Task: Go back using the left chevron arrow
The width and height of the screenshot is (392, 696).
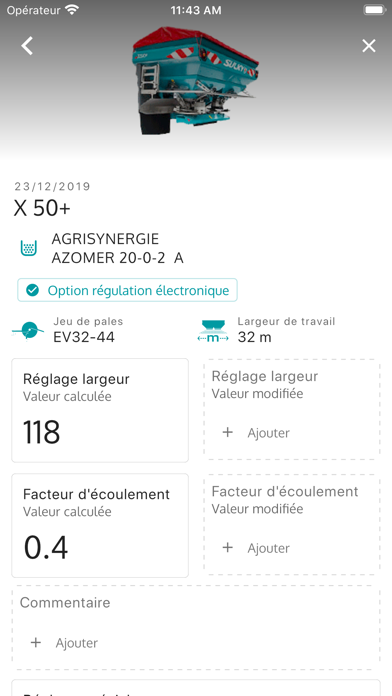Action: click(27, 46)
